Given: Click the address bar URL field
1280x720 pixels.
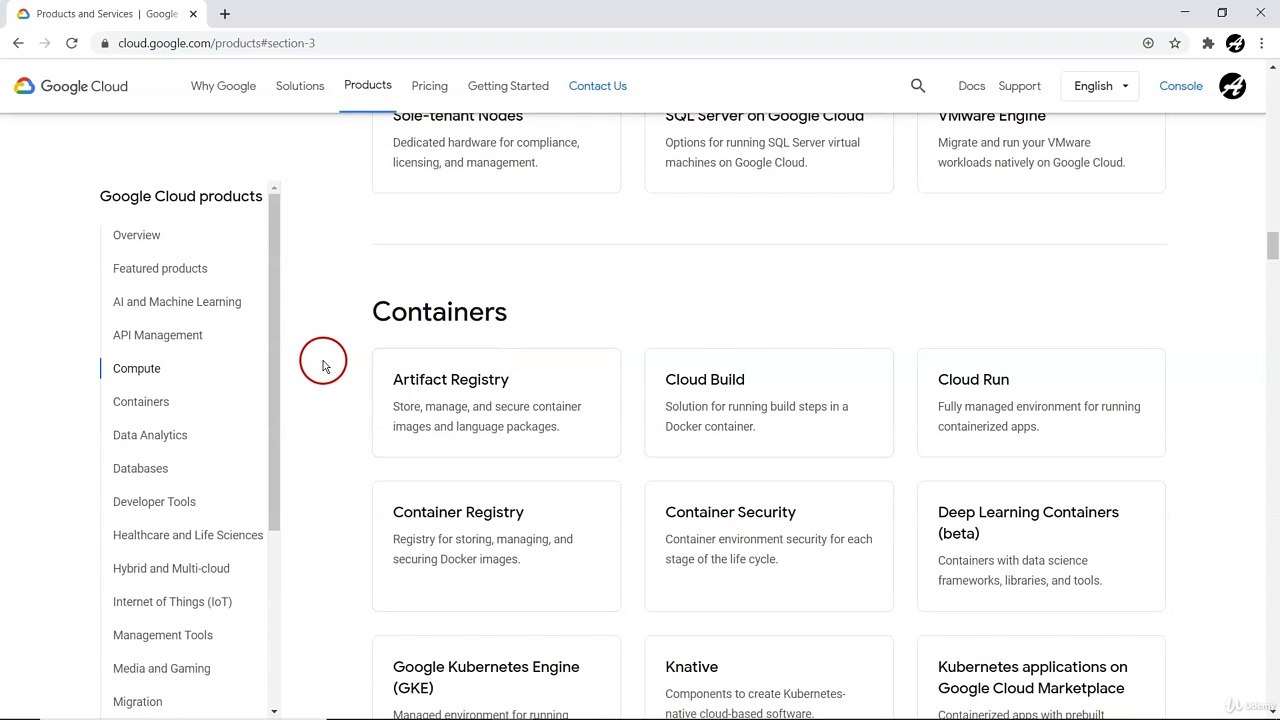Looking at the screenshot, I should coord(620,43).
